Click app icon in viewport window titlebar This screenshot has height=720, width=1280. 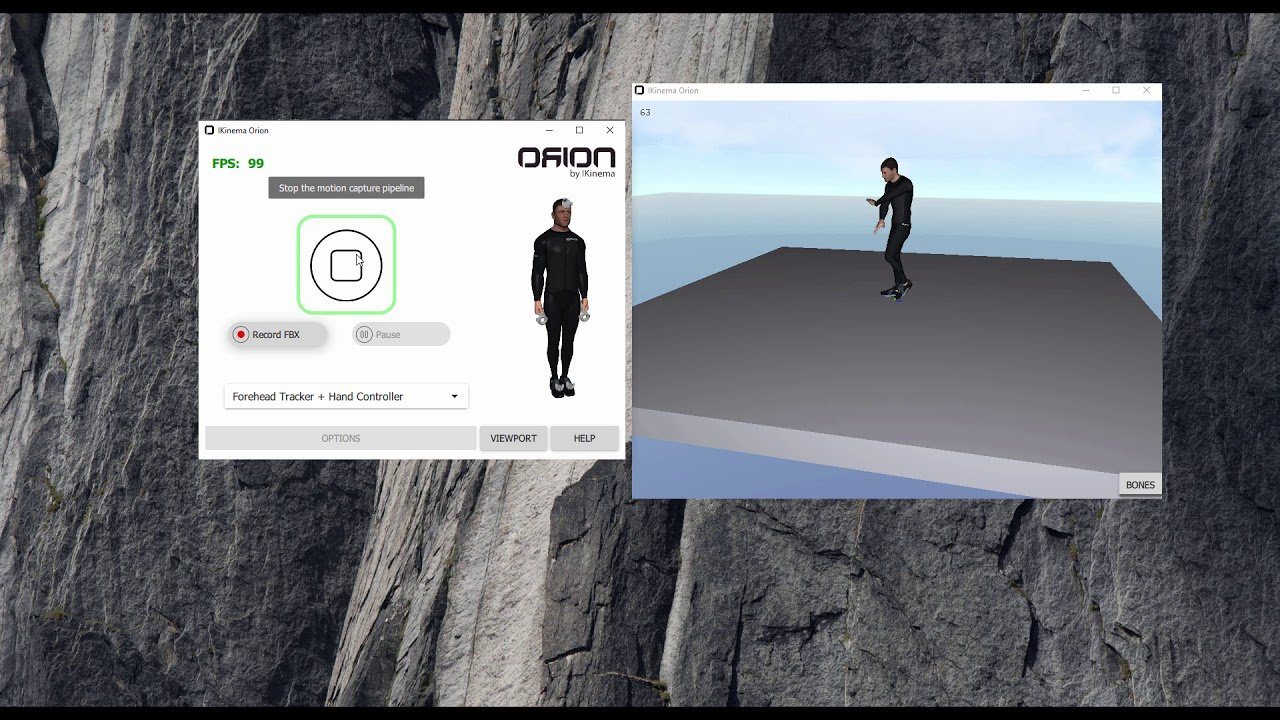pos(639,90)
